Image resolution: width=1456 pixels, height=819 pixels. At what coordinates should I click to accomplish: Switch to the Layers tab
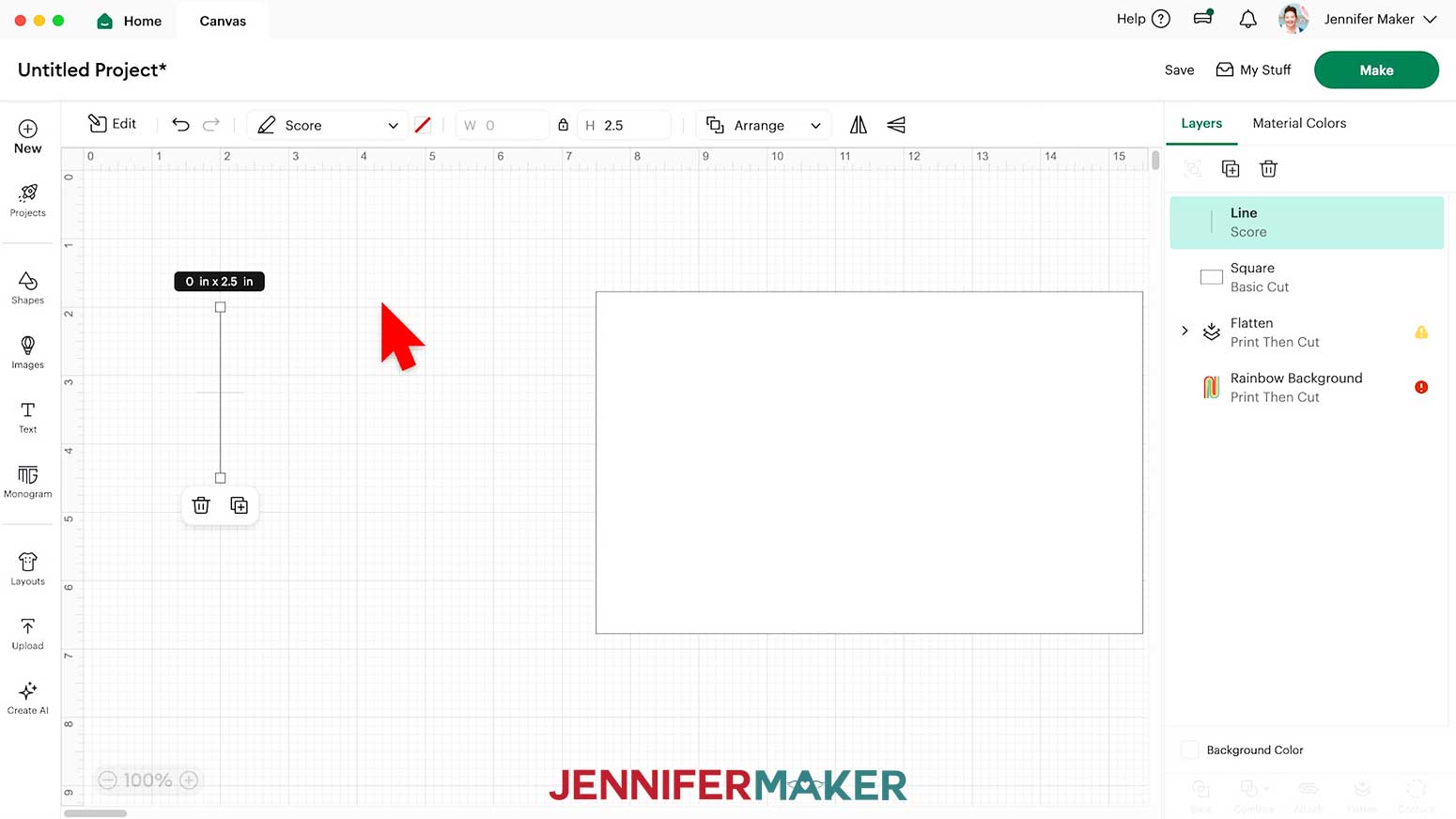click(1201, 123)
